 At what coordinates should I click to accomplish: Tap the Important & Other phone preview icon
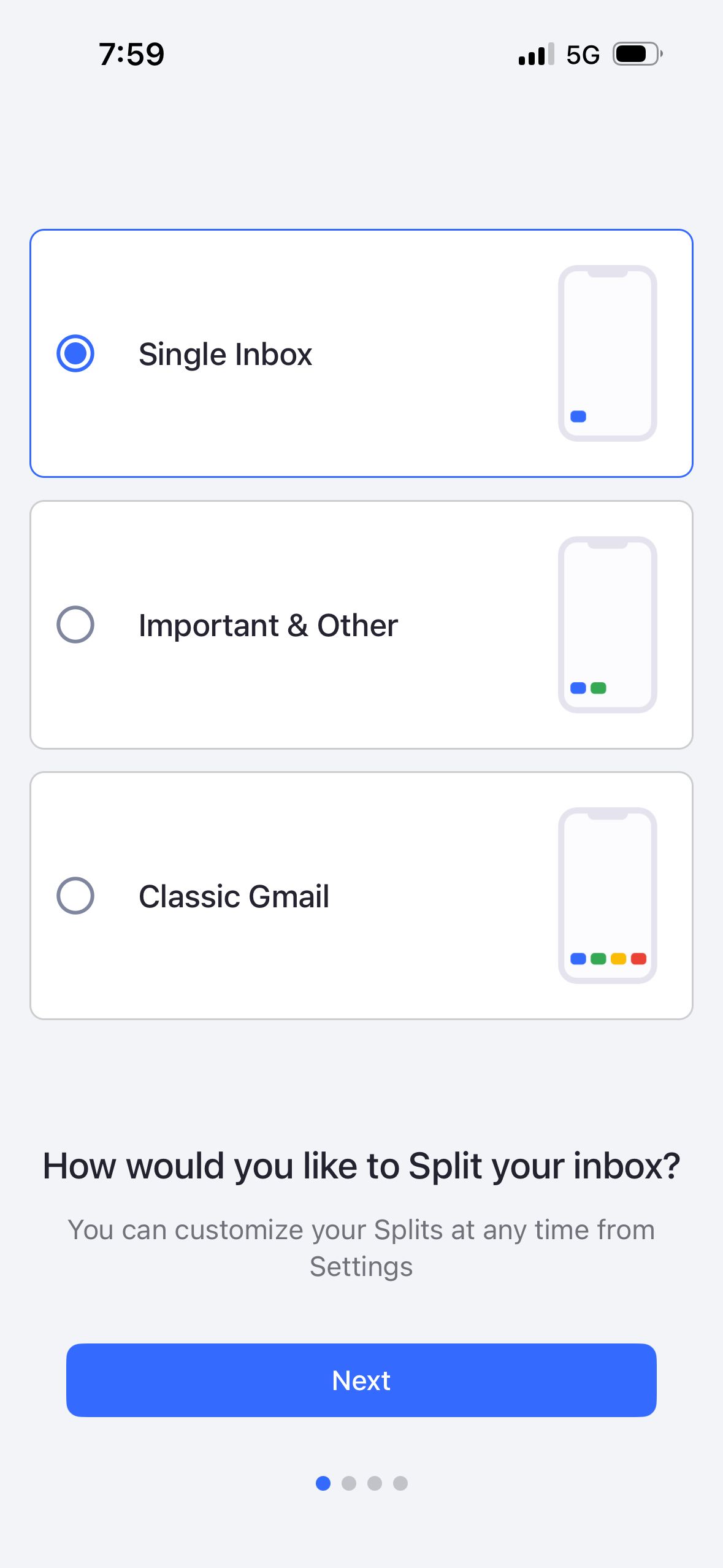click(x=607, y=625)
